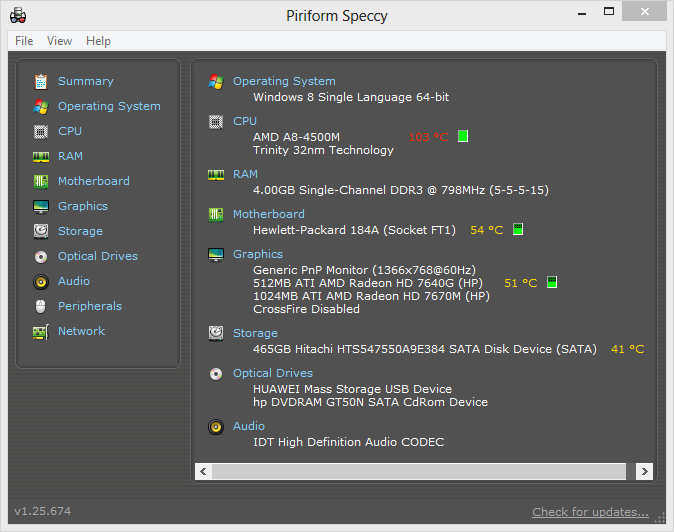
Task: Open the File menu
Action: 24,41
